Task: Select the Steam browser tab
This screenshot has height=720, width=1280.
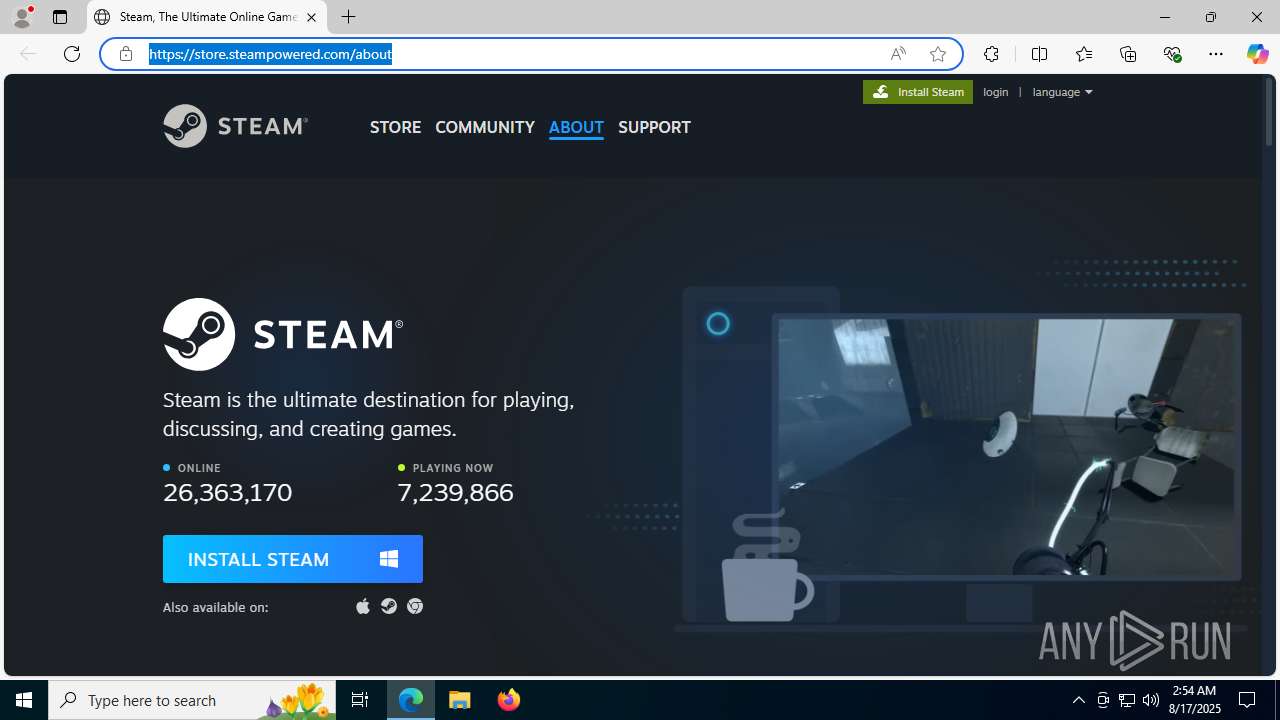Action: (x=208, y=17)
